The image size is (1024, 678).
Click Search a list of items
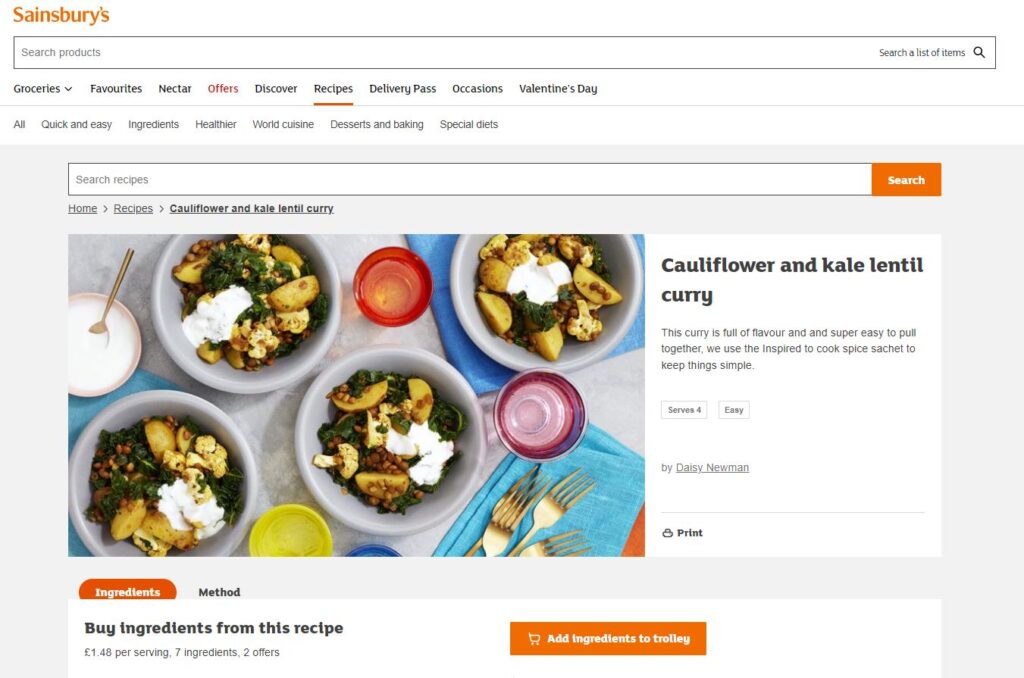click(921, 52)
